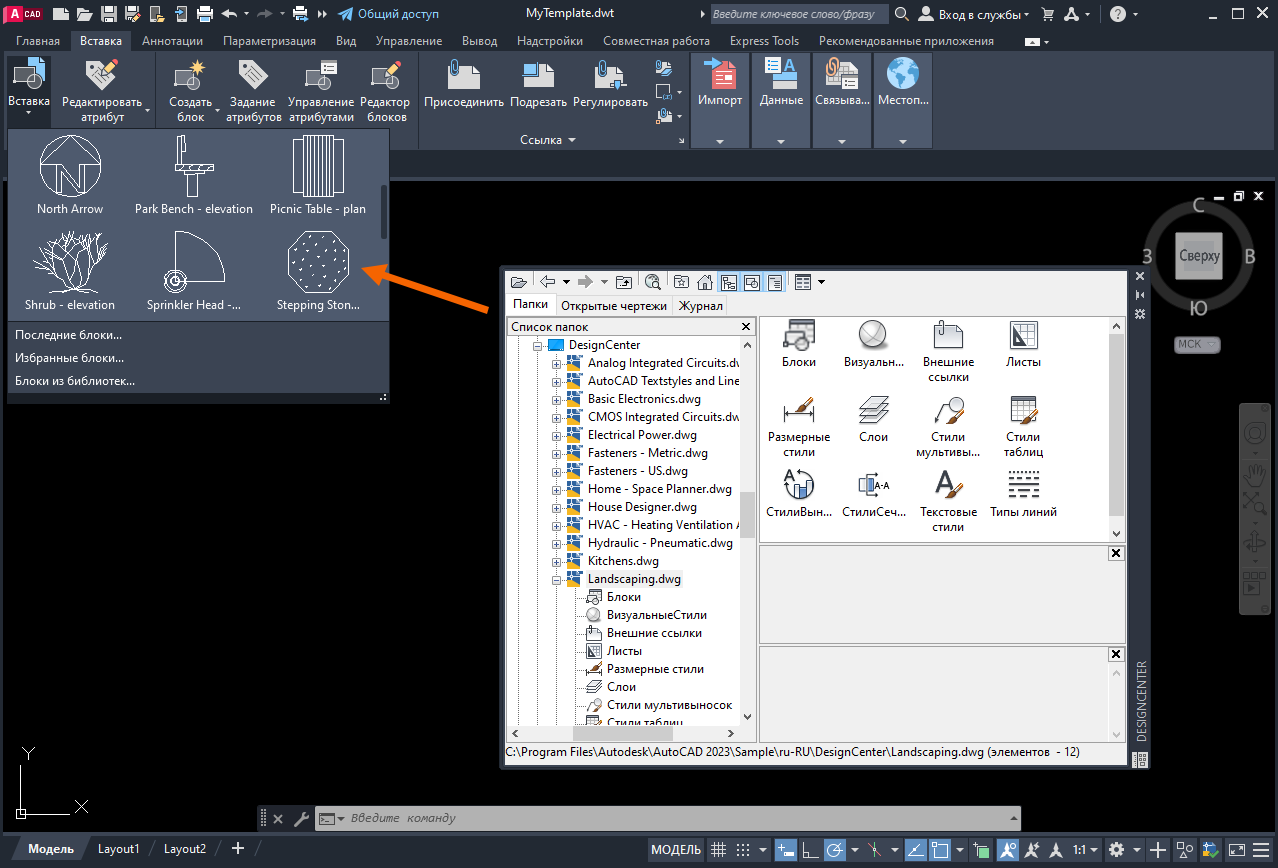Expand the Импорт panel dropdown
Viewport: 1278px width, 868px height.
(720, 141)
